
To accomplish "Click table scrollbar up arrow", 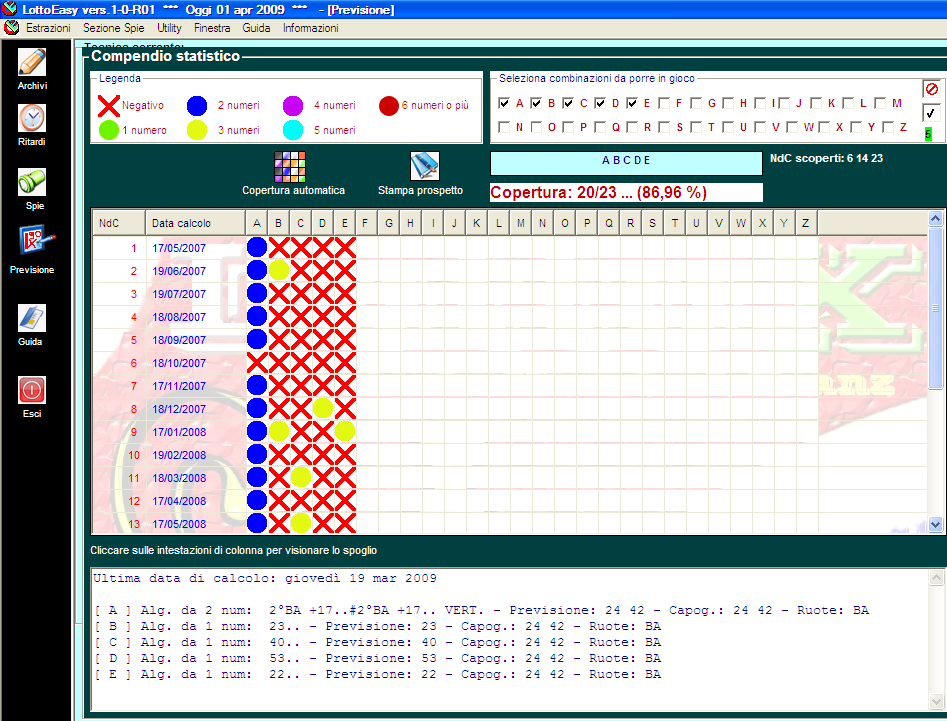I will click(x=935, y=218).
